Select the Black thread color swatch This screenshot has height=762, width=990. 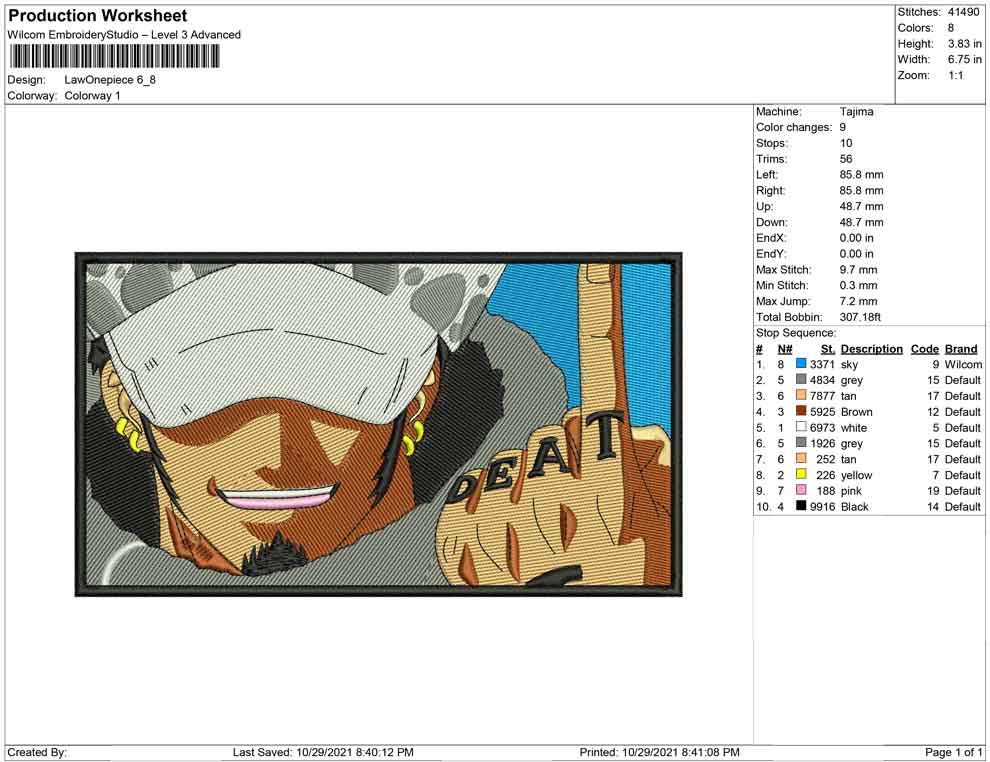tap(801, 506)
